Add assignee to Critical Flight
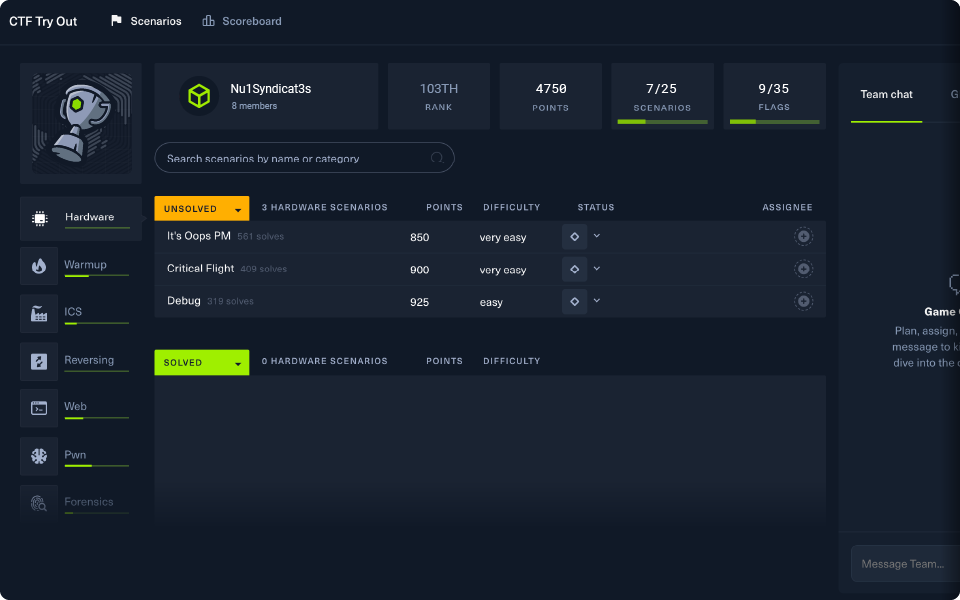 pyautogui.click(x=803, y=269)
